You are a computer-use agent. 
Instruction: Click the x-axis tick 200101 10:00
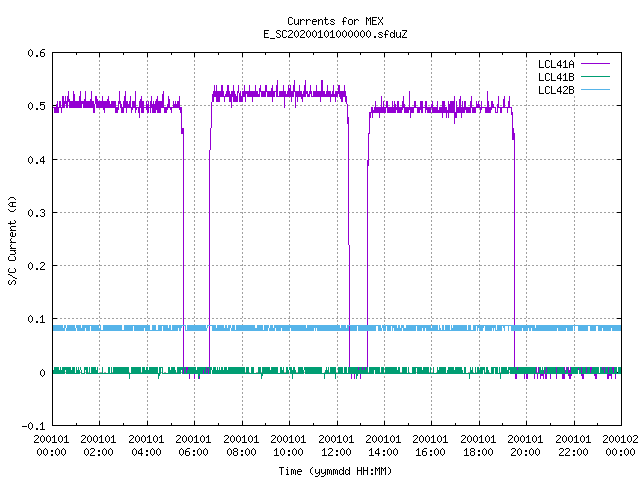pos(288,446)
